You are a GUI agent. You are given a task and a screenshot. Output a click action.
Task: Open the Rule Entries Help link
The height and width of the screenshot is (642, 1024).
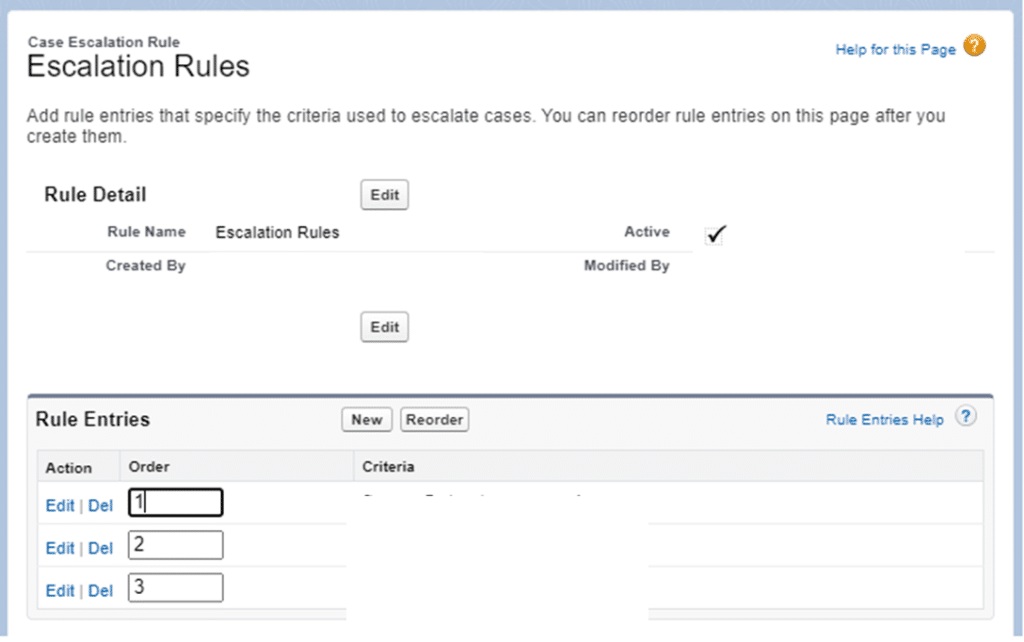(x=884, y=420)
